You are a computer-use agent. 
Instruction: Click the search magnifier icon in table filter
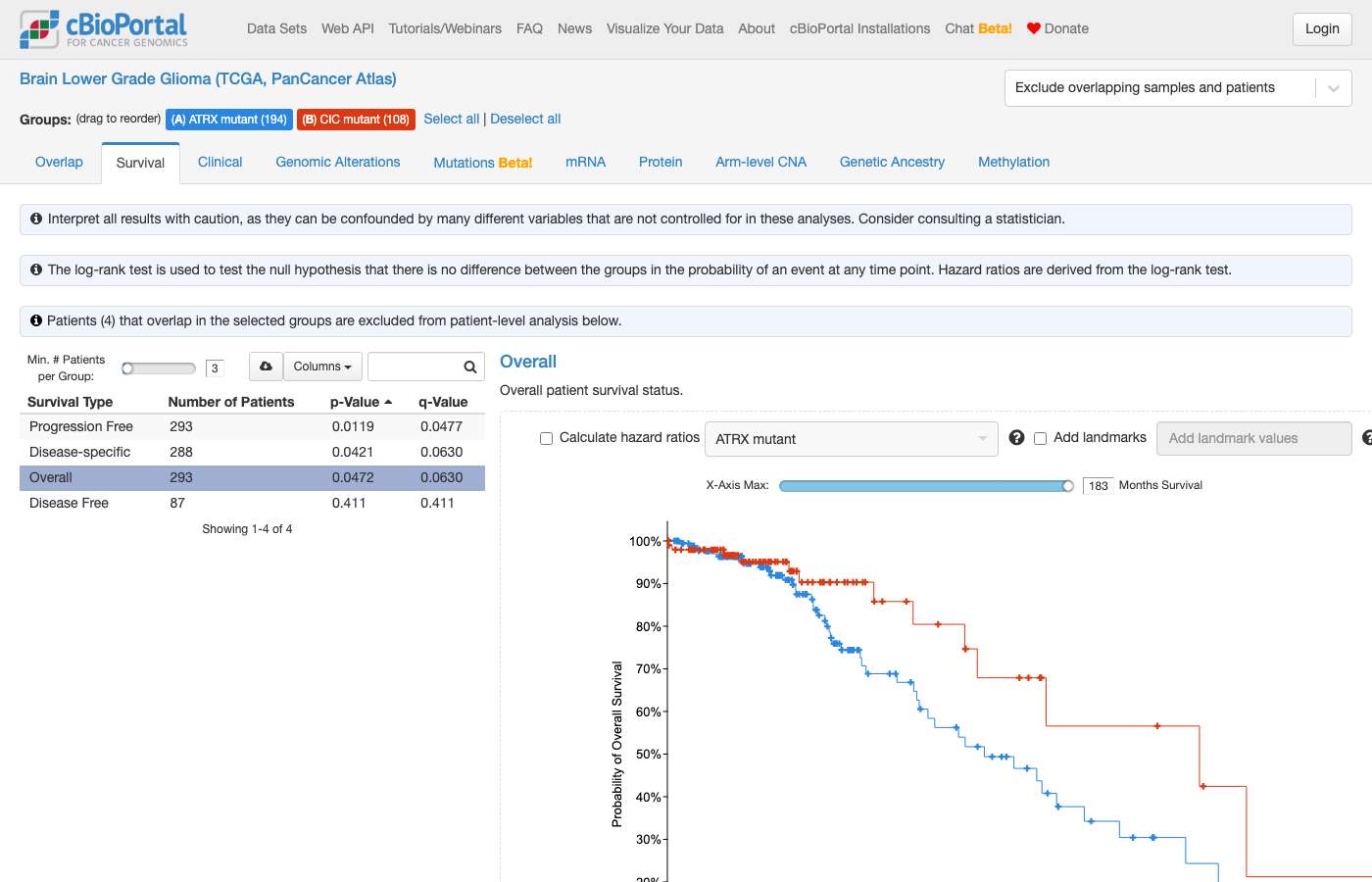pos(470,367)
